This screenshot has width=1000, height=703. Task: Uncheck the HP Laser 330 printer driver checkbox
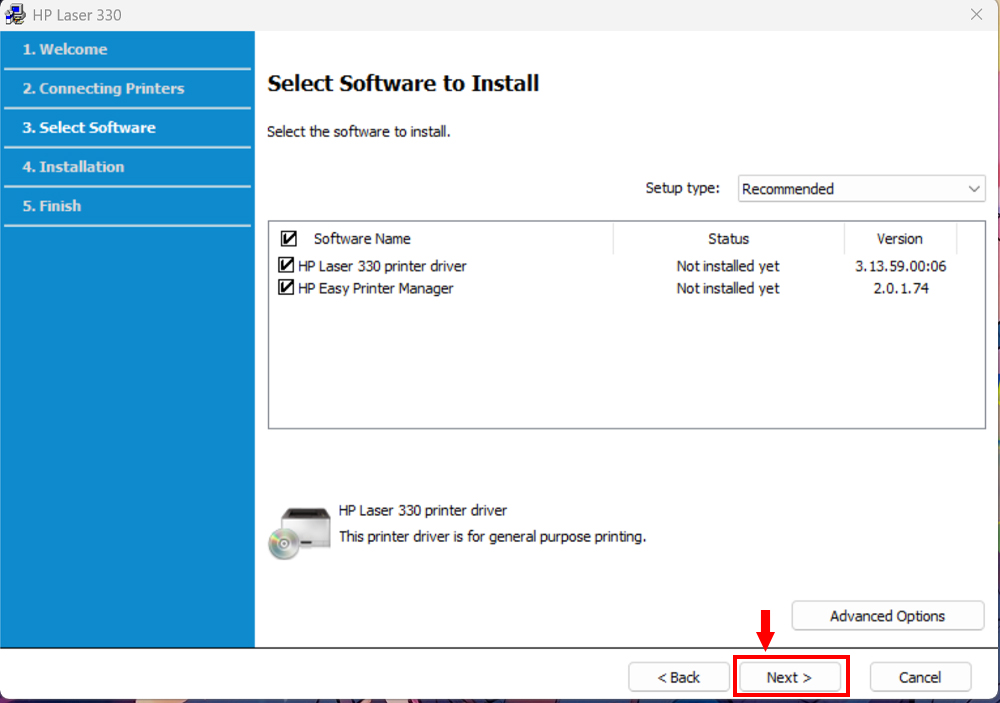click(x=286, y=265)
